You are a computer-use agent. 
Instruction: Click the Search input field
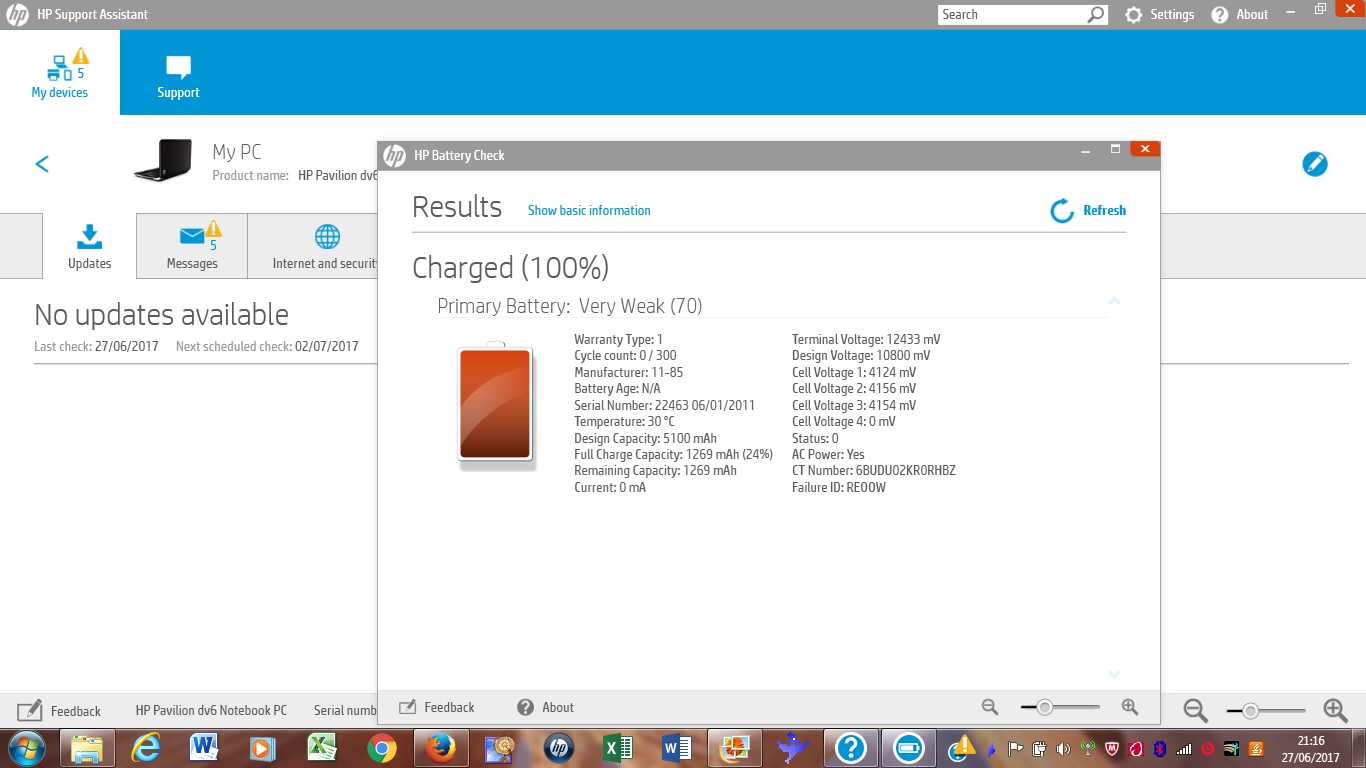click(x=1012, y=15)
